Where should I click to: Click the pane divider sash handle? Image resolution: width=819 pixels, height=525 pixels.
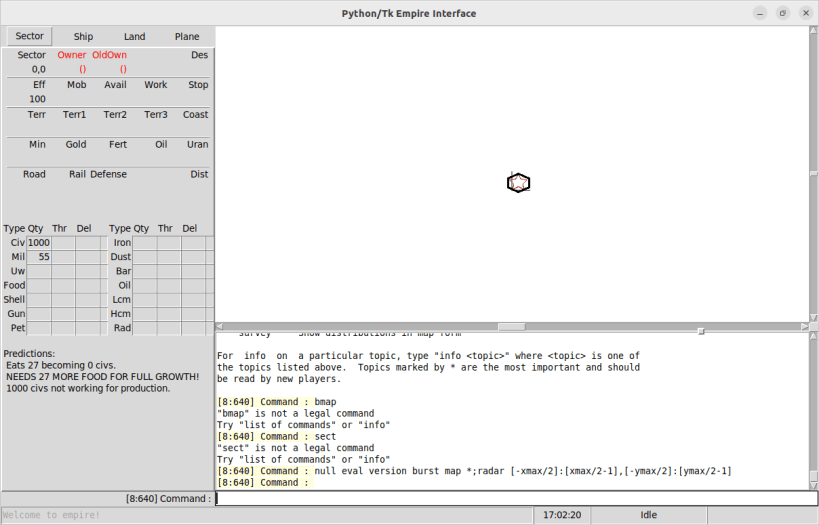click(701, 331)
